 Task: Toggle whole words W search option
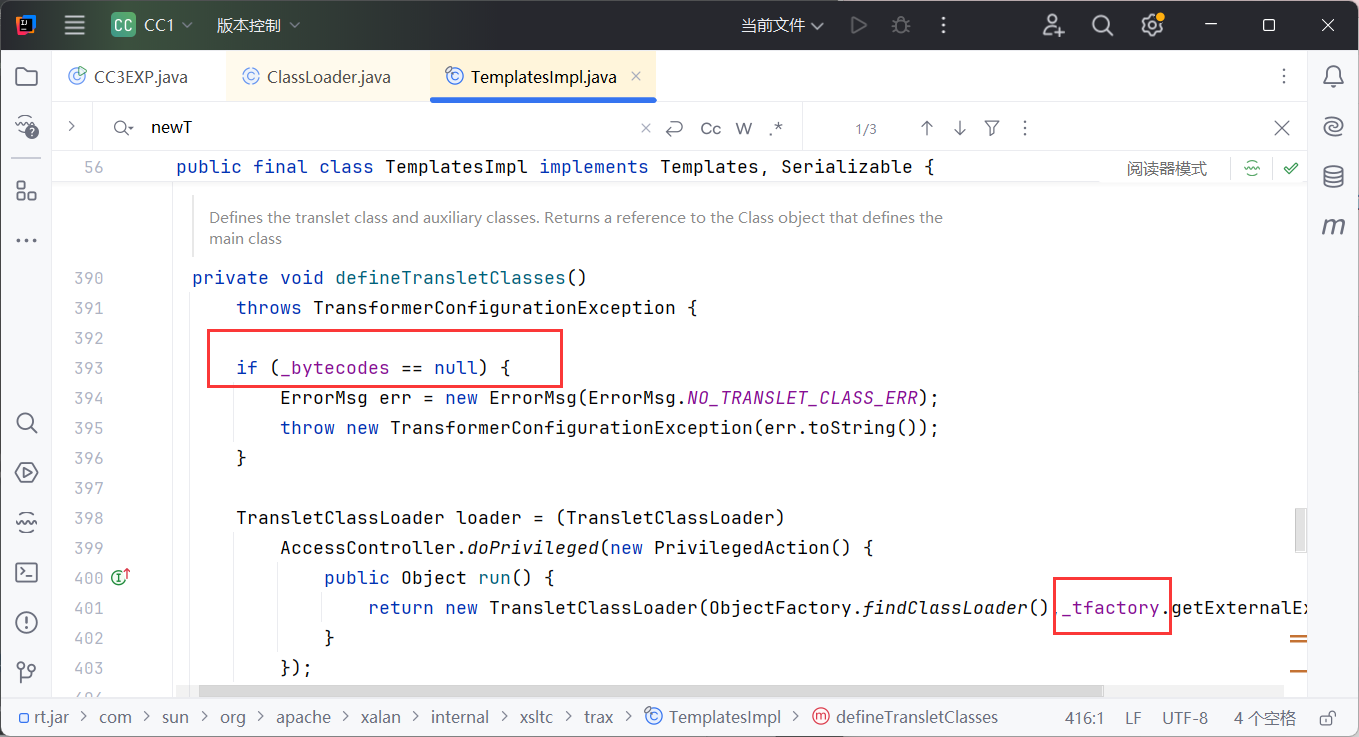click(x=744, y=128)
